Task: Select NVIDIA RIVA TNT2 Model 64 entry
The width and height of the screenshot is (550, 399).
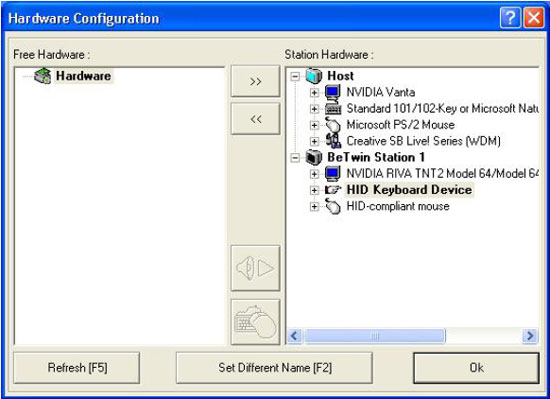Action: coord(442,174)
